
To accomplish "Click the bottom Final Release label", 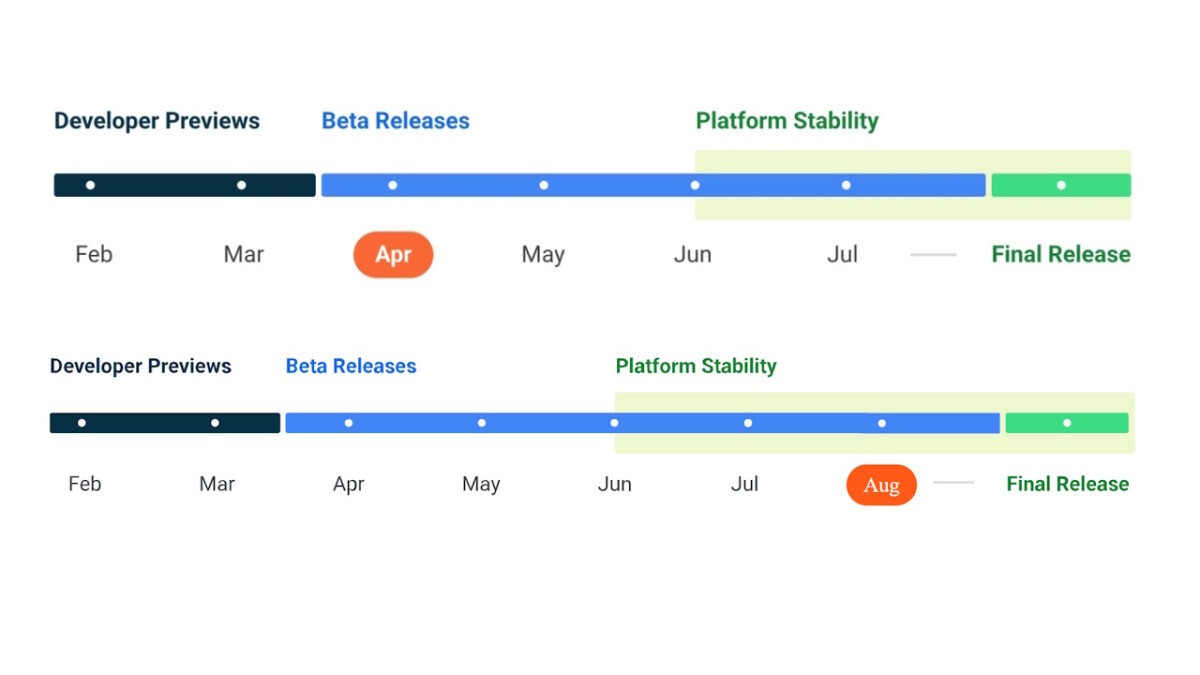I will point(1067,484).
